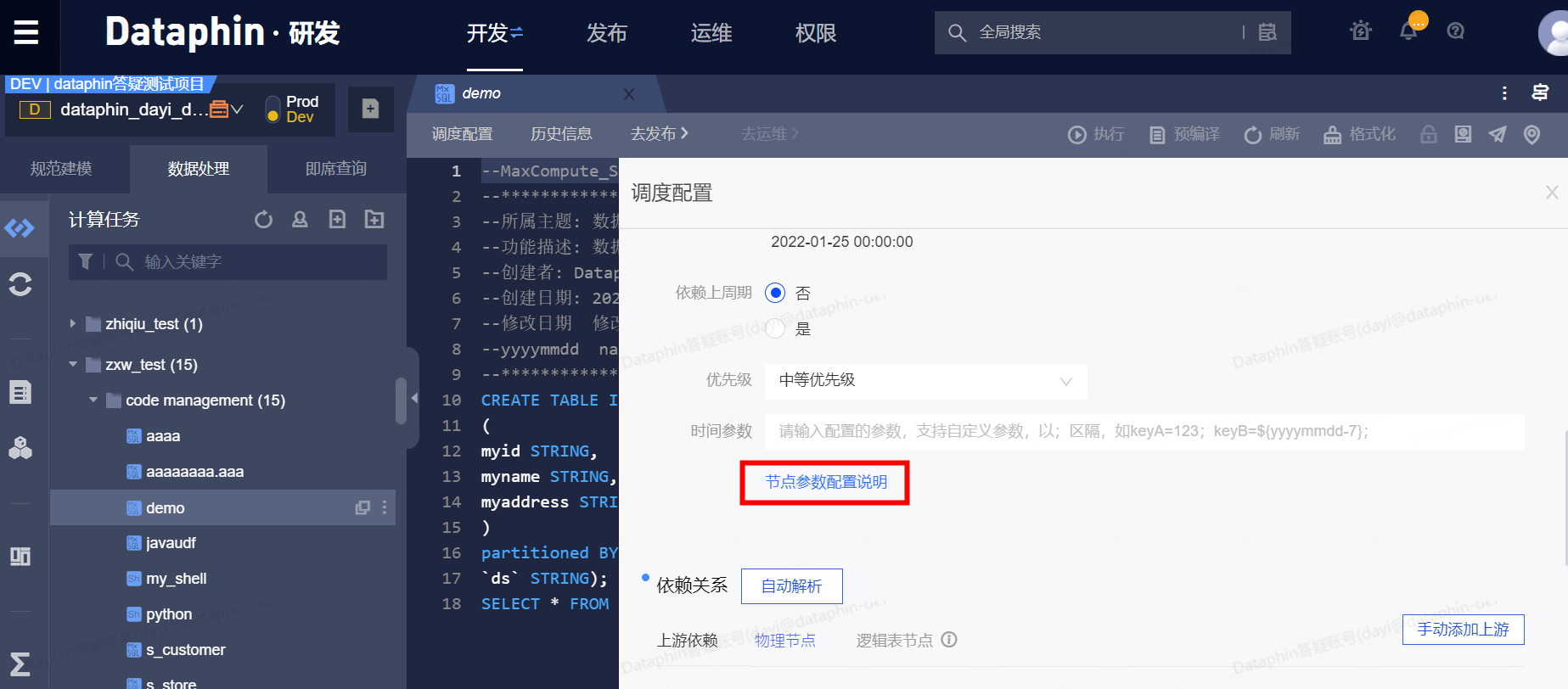Open the document sidebar icon
Viewport: 1568px width, 689px height.
[x=20, y=392]
